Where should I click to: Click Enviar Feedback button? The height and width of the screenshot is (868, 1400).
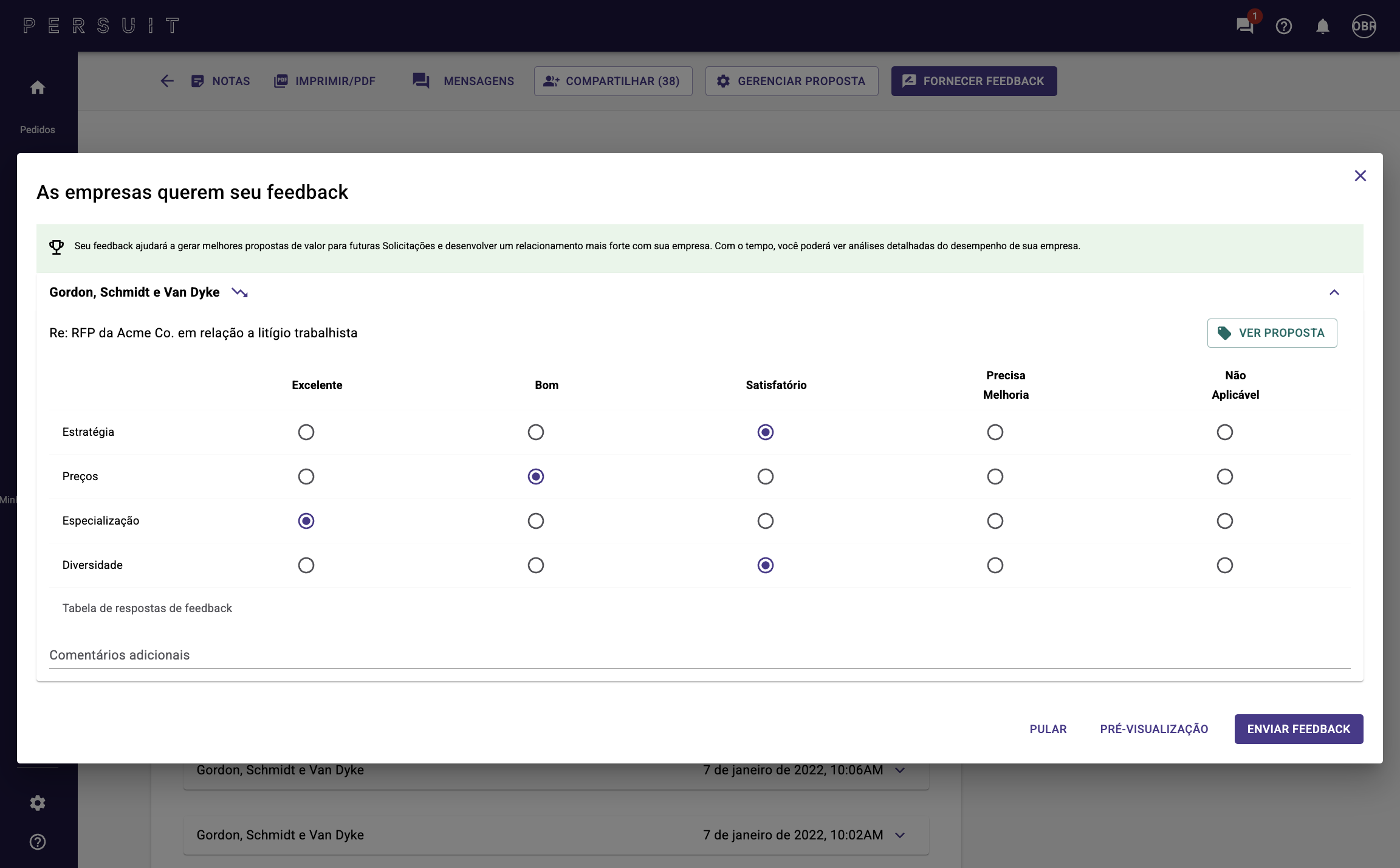(x=1299, y=729)
